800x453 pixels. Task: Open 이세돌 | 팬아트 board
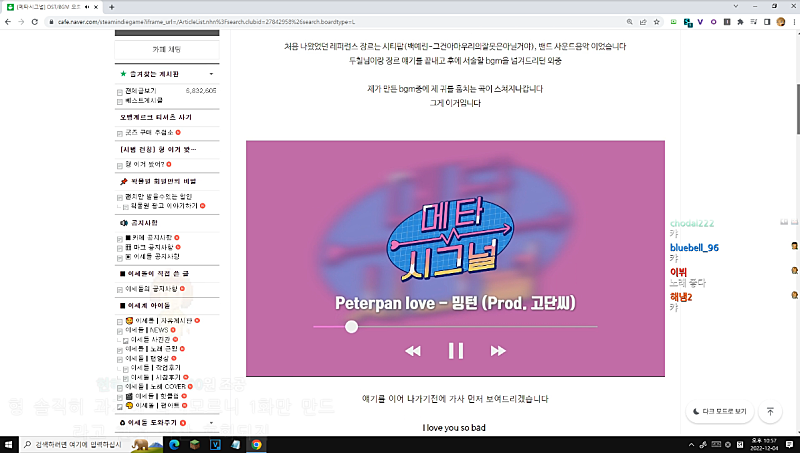pyautogui.click(x=153, y=406)
